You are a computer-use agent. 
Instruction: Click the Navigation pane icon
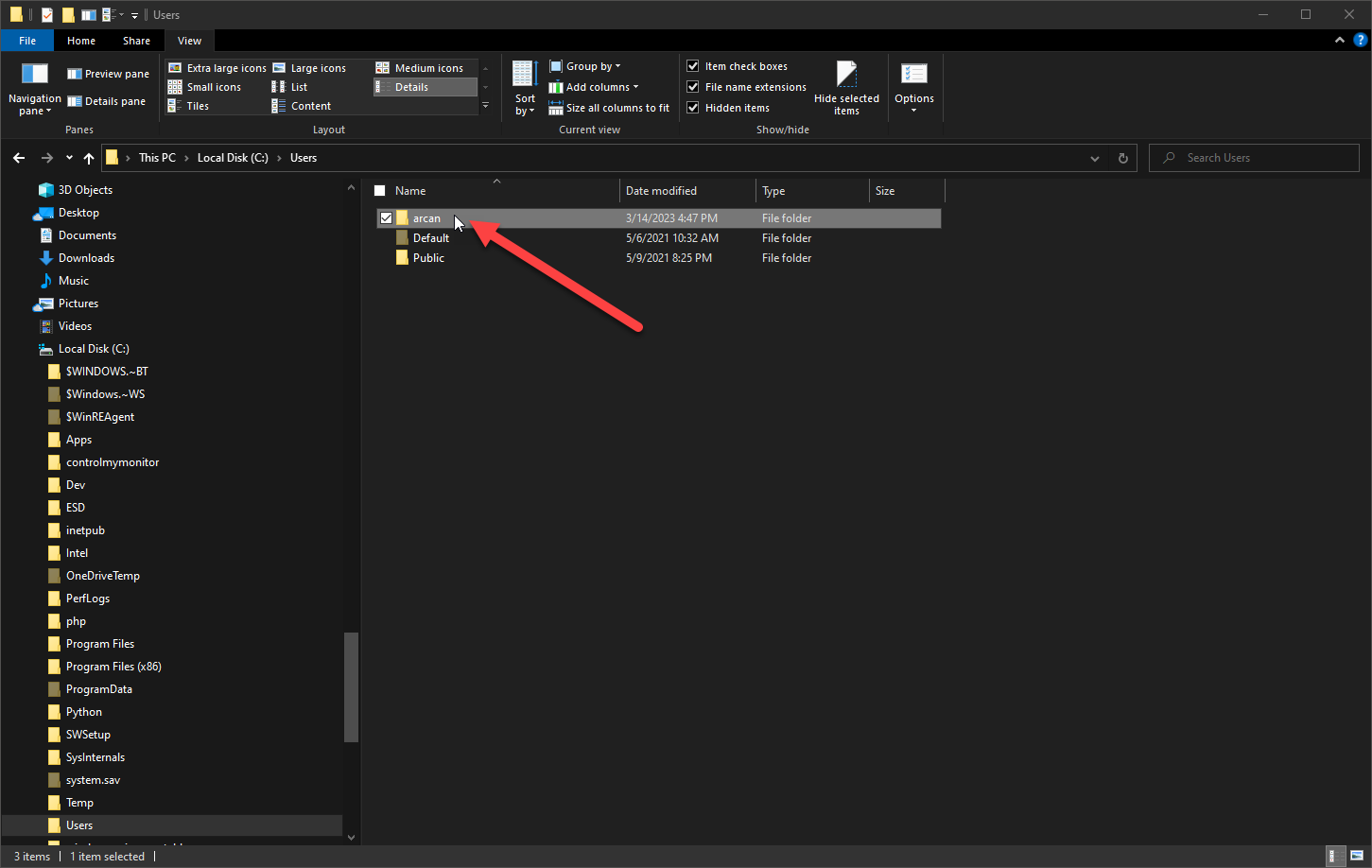34,74
